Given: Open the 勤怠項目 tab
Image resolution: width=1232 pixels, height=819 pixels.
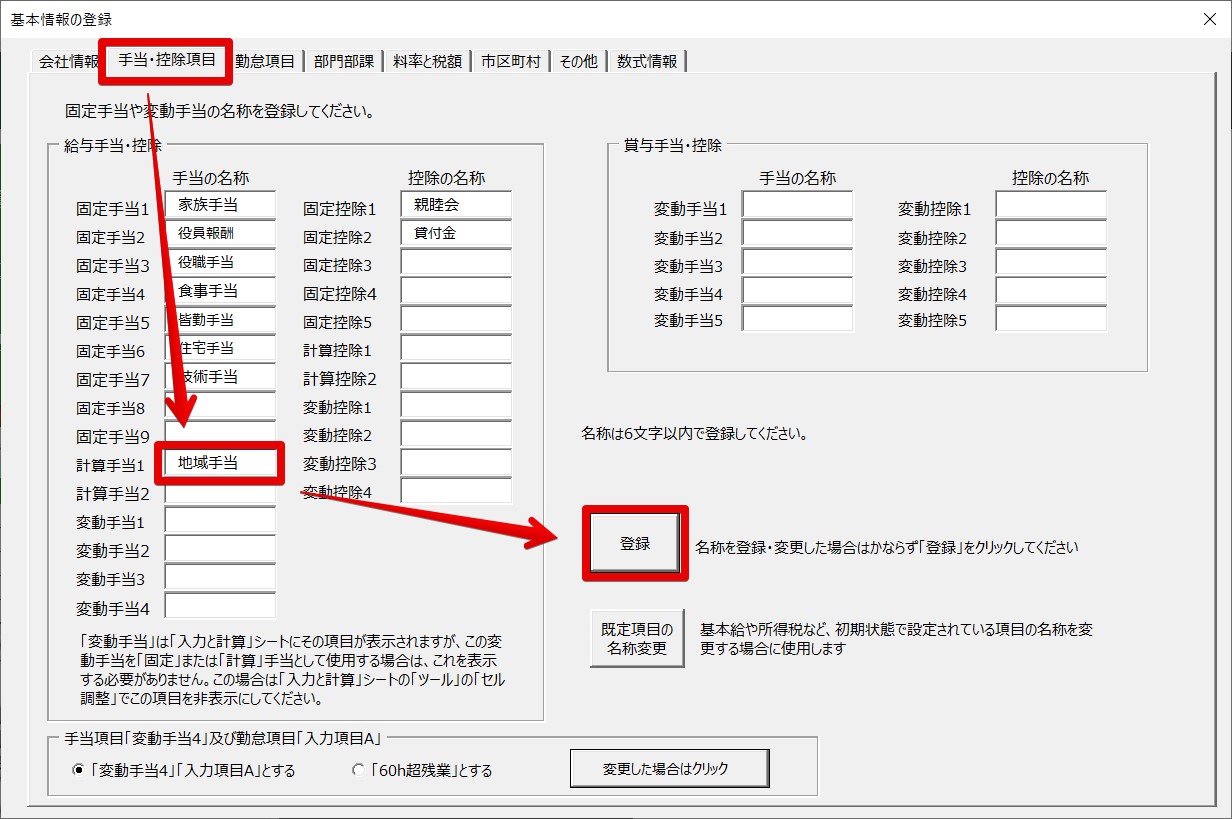Looking at the screenshot, I should 265,61.
